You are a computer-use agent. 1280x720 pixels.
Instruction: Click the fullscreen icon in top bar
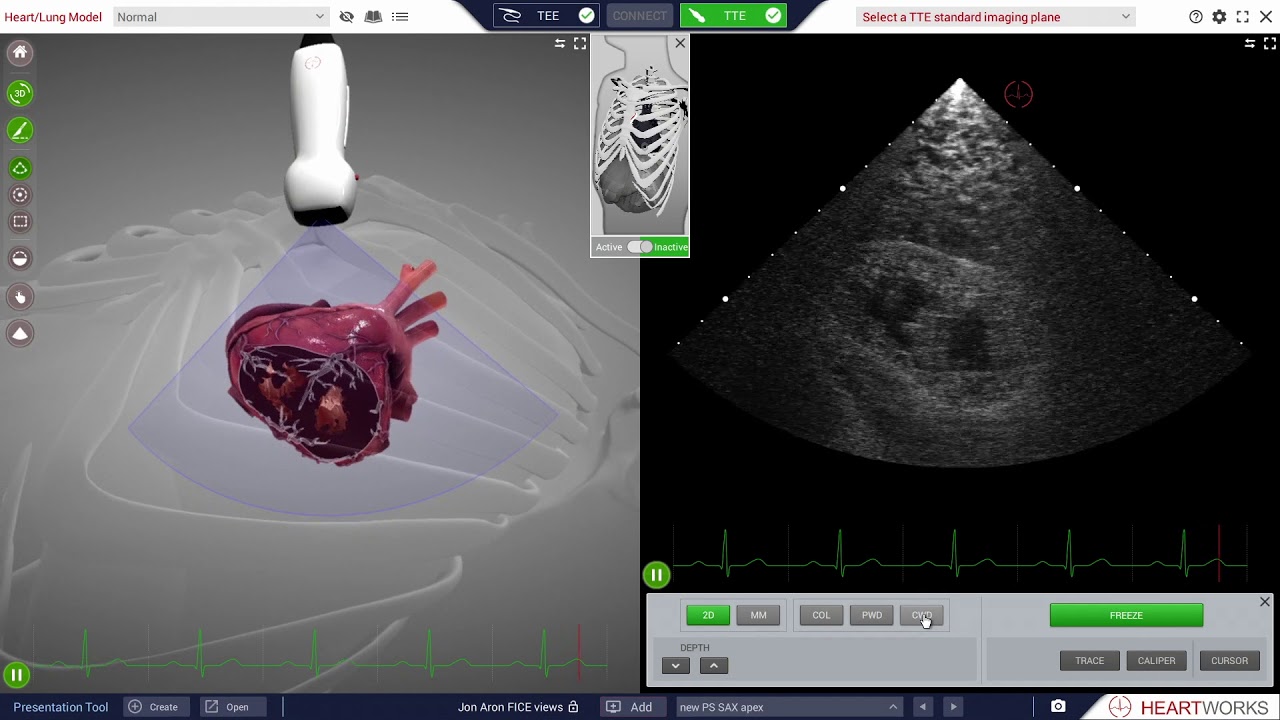tap(1242, 17)
